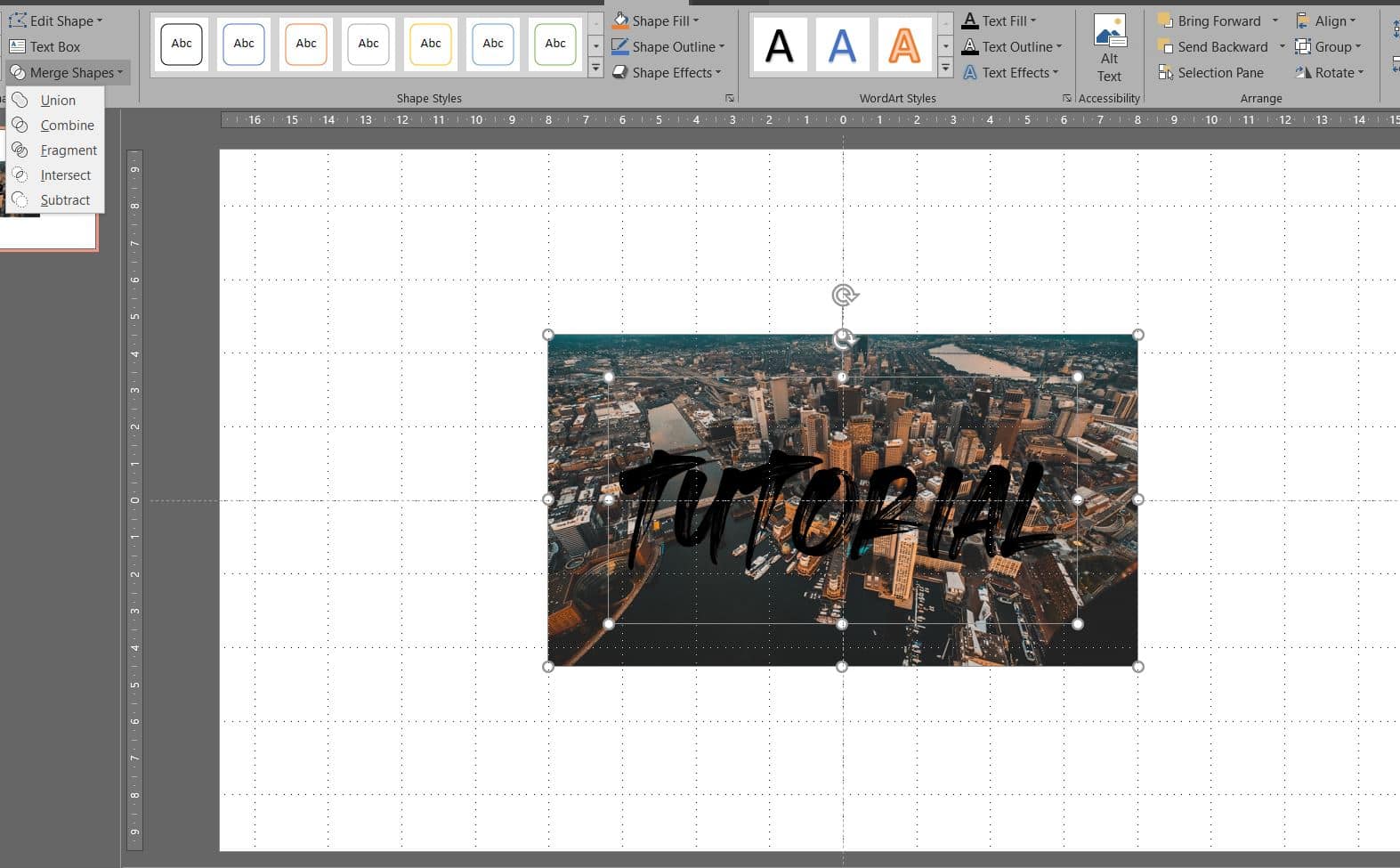Choose Subtract in Merge Shapes menu
The image size is (1400, 868).
(x=64, y=200)
